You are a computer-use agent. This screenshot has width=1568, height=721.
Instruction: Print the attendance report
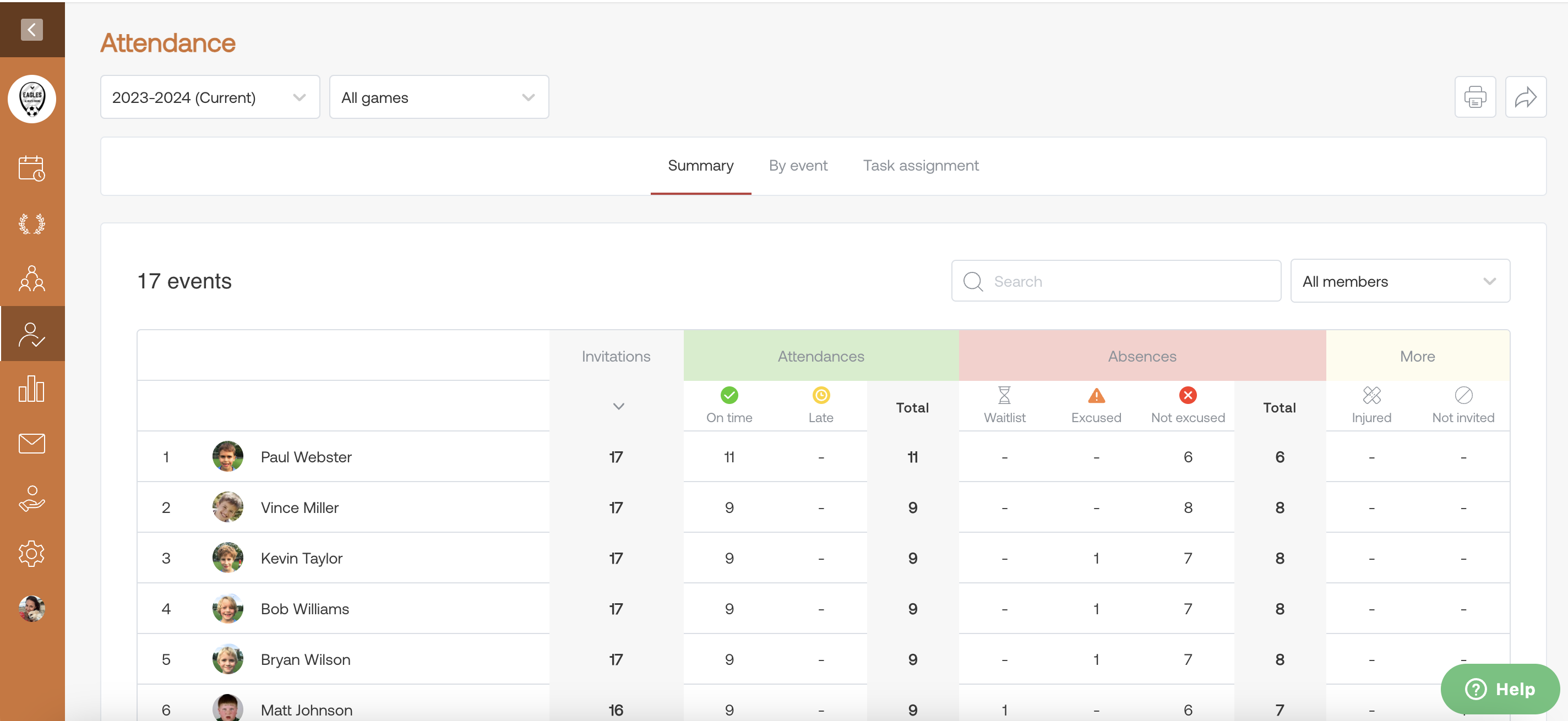point(1475,97)
